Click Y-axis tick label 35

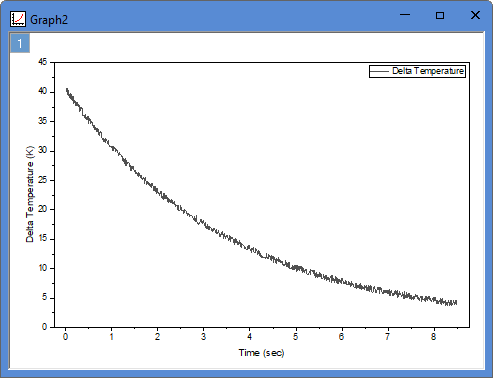click(43, 121)
